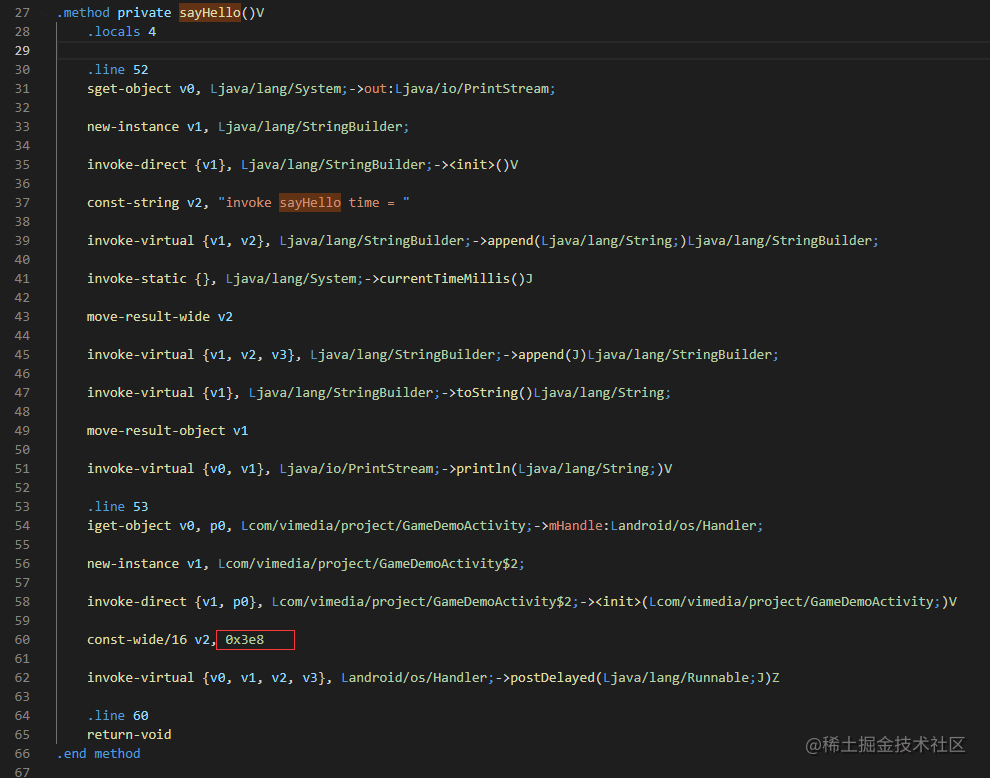Click line number 37 in the gutter

(22, 202)
